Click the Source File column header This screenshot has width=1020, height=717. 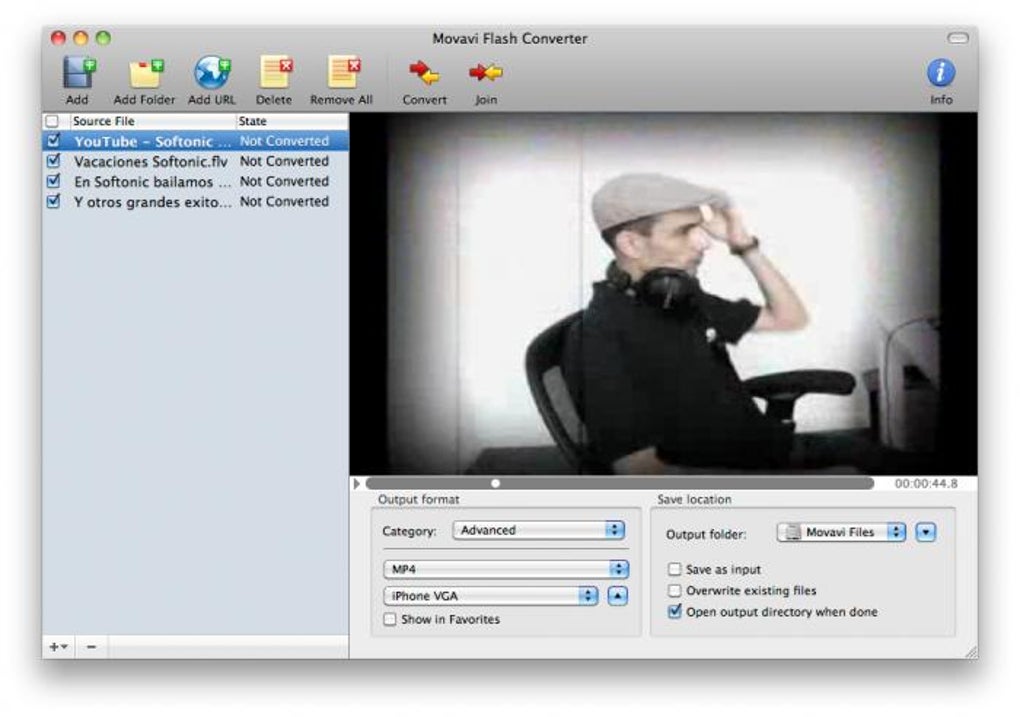click(152, 121)
